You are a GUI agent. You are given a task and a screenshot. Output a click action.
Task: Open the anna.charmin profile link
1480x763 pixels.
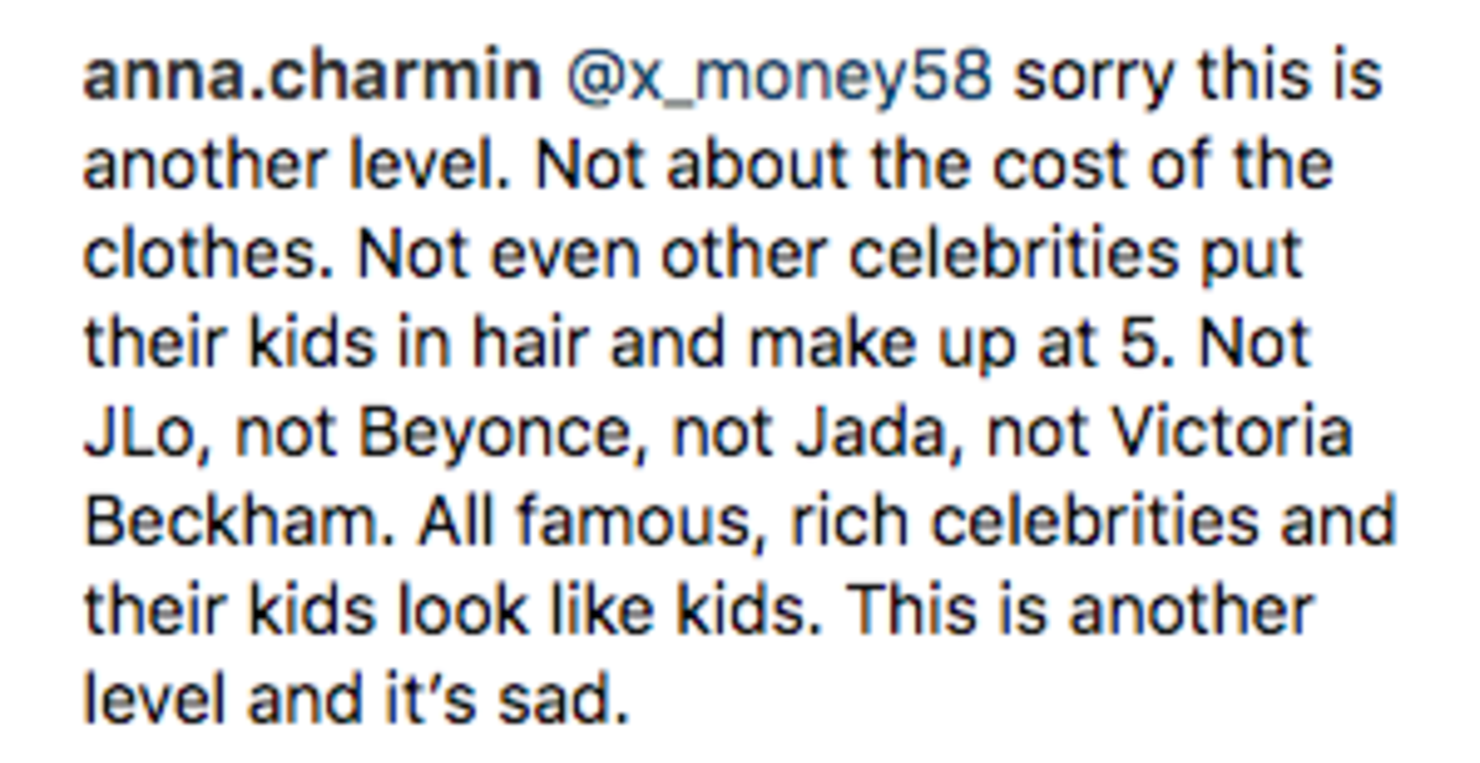311,77
